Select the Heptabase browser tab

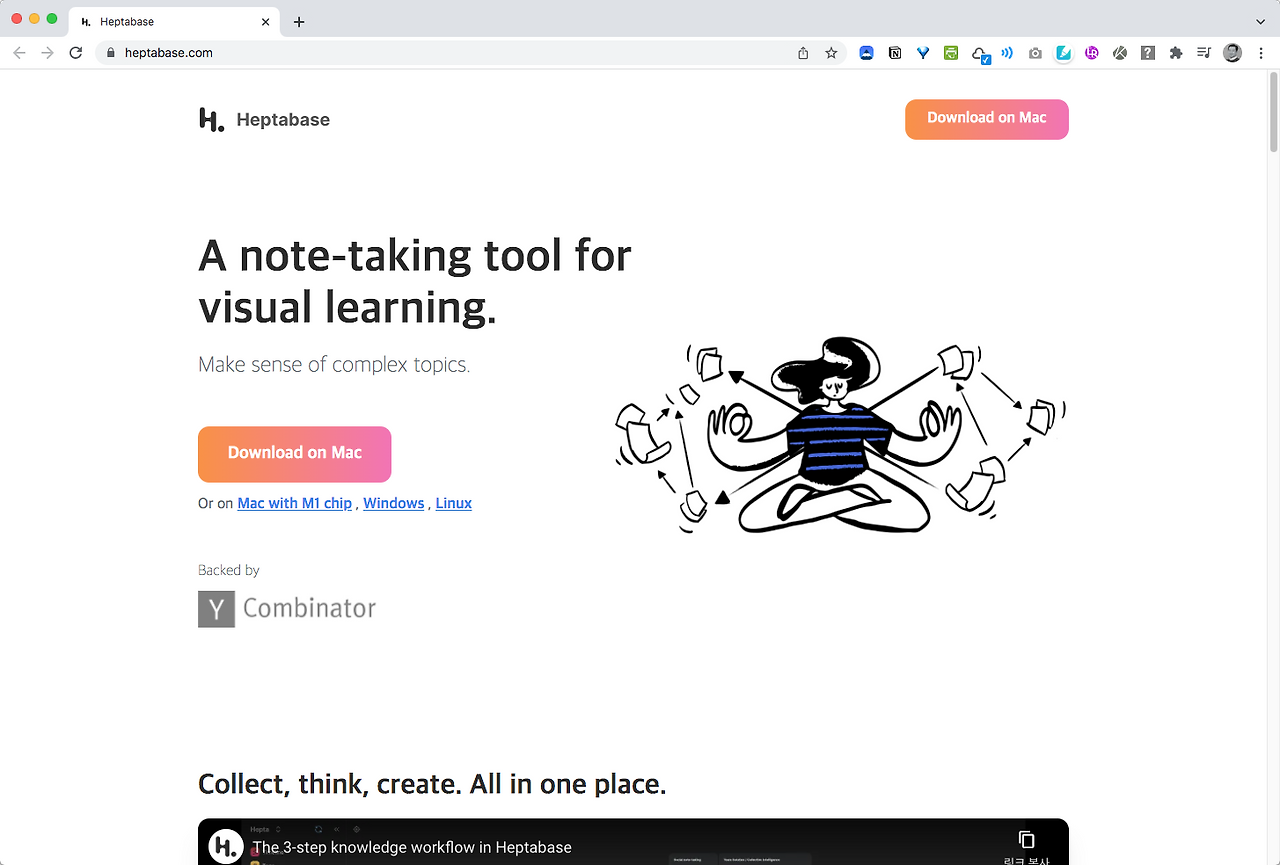[x=175, y=21]
